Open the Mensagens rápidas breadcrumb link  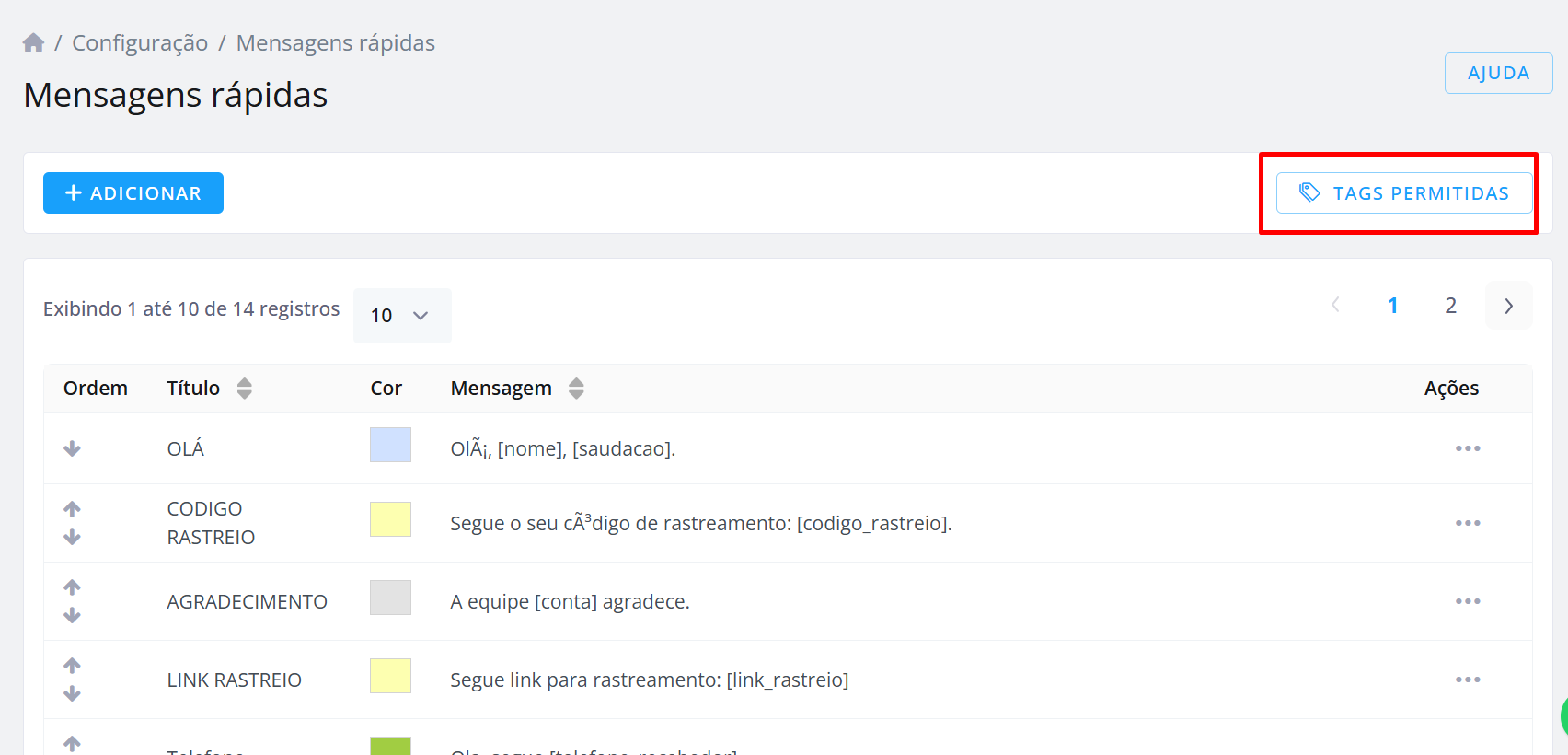pos(336,43)
